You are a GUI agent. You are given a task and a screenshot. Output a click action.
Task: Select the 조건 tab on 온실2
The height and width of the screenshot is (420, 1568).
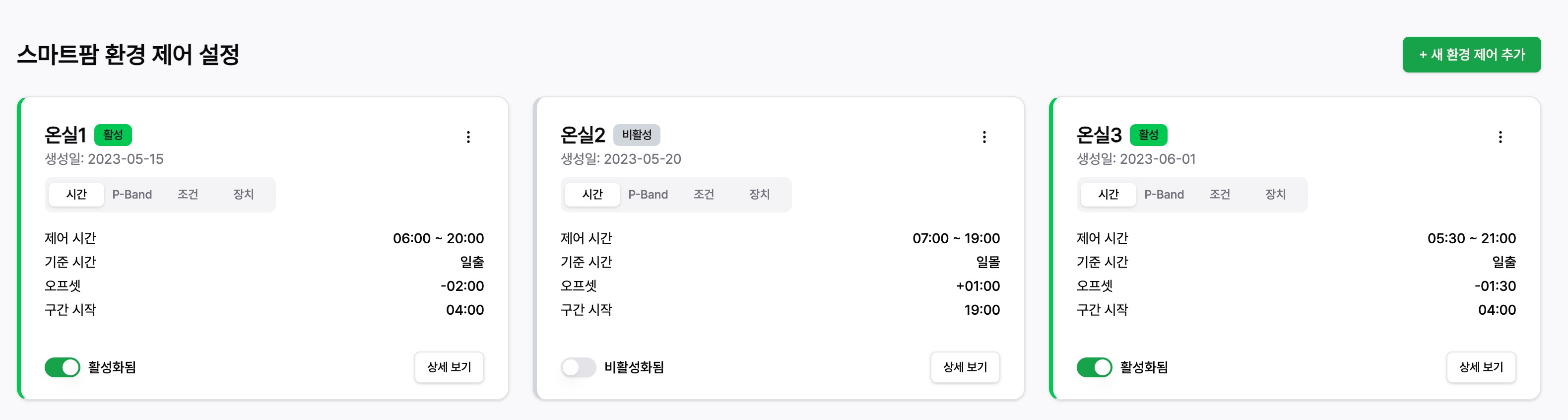point(704,194)
